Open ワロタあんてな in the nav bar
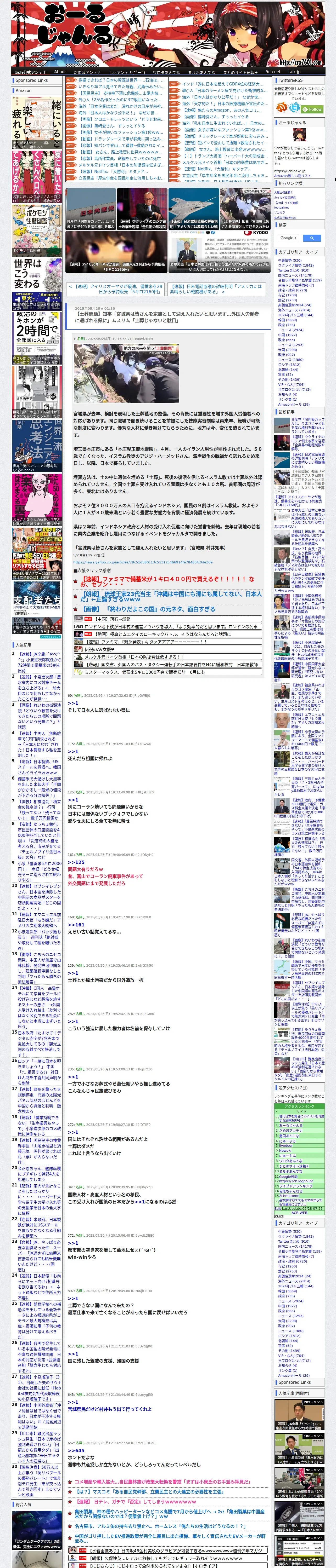The width and height of the screenshot is (336, 1568). 166,72
